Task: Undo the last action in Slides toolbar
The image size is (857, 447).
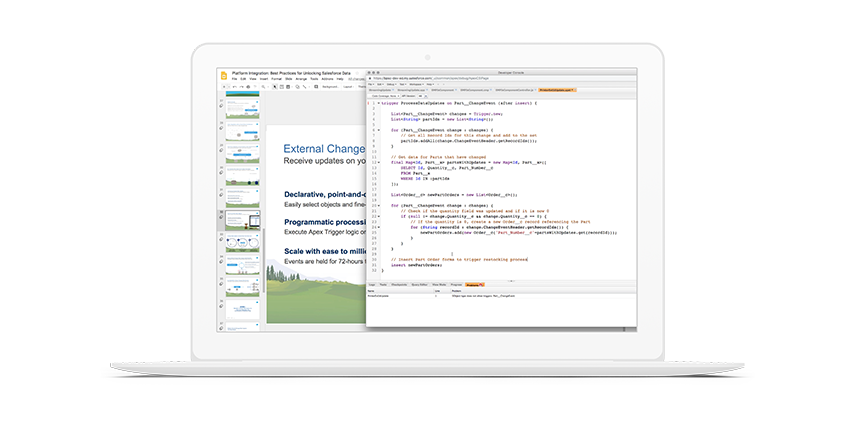Action: 234,87
